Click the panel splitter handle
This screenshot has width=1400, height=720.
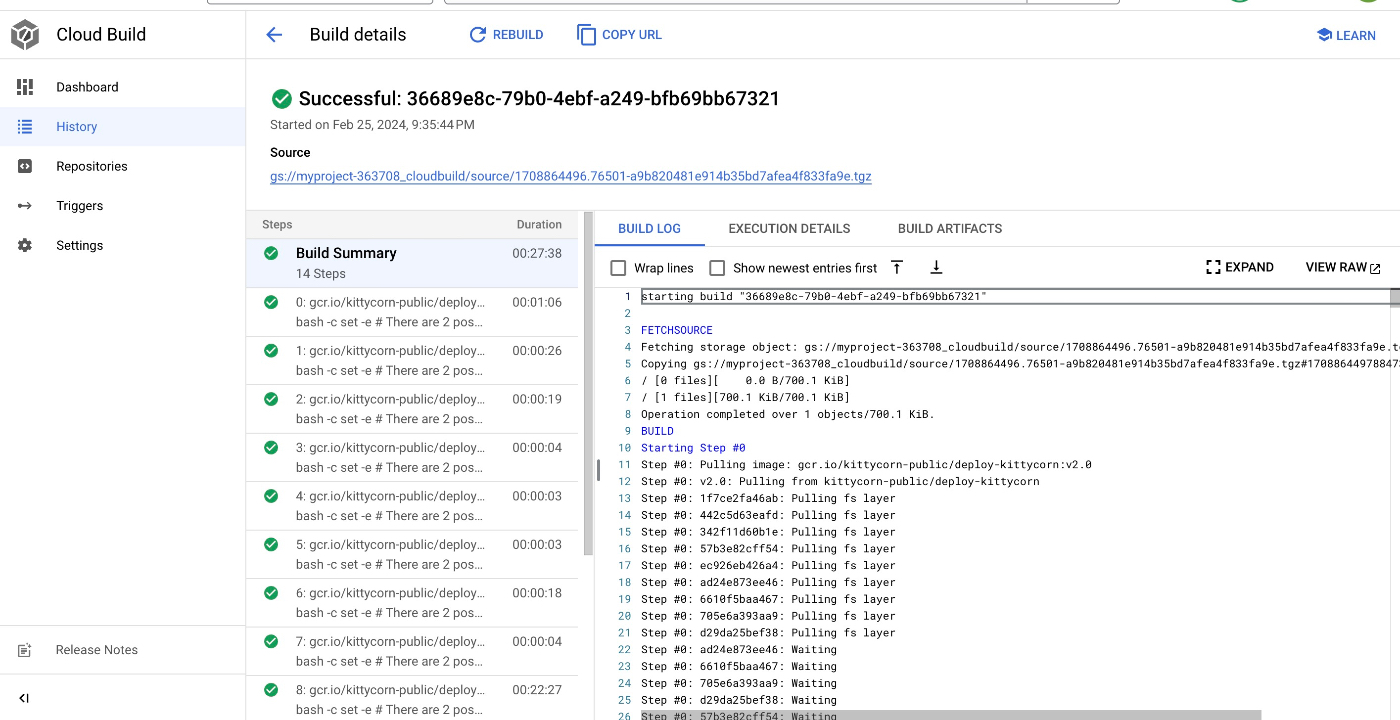[x=598, y=470]
